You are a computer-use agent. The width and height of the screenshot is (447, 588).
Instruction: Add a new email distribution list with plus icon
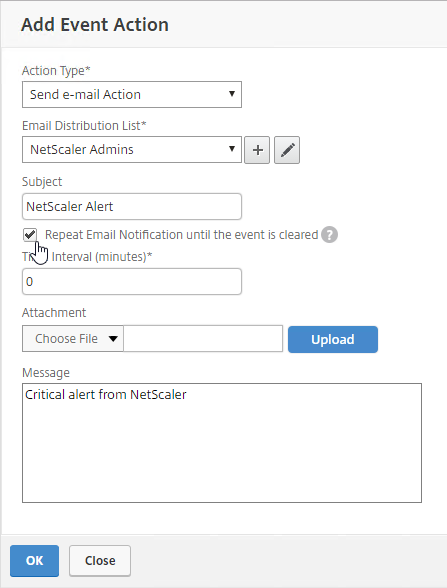tap(257, 150)
